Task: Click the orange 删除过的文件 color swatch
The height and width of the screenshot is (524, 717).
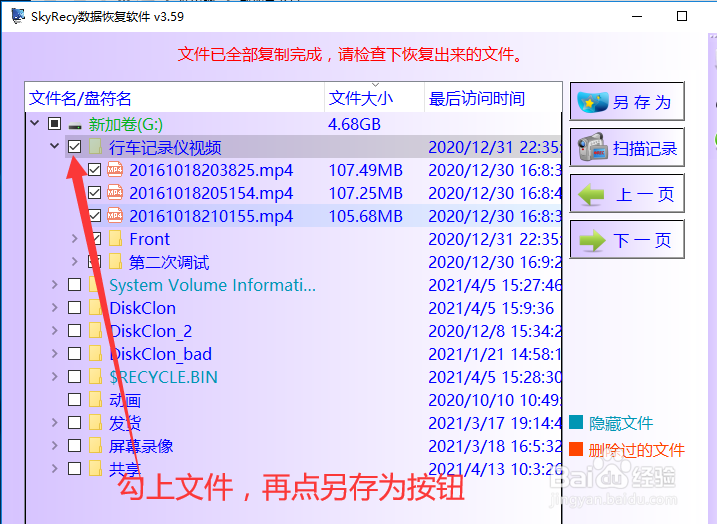Action: (576, 449)
